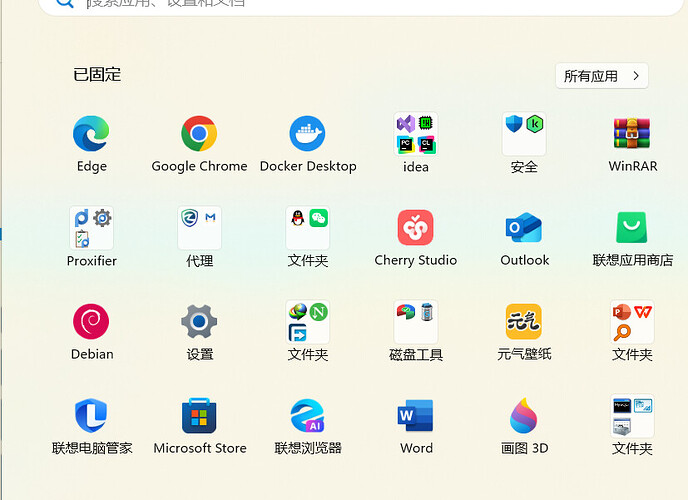This screenshot has height=500, width=688.
Task: Open 联想浏览器
Action: click(308, 415)
